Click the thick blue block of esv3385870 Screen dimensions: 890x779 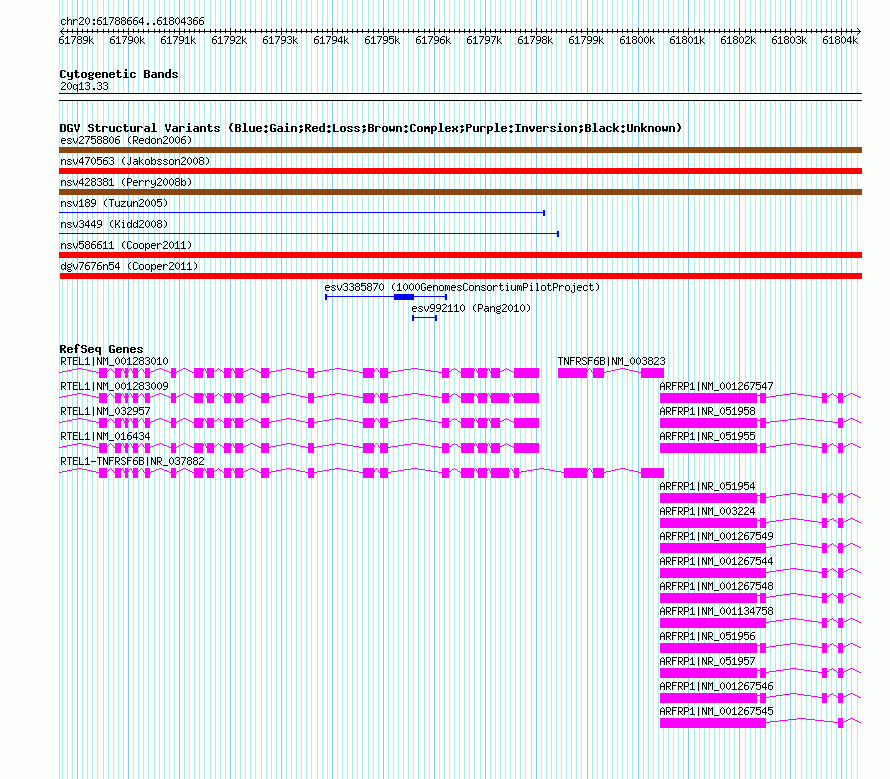click(404, 297)
